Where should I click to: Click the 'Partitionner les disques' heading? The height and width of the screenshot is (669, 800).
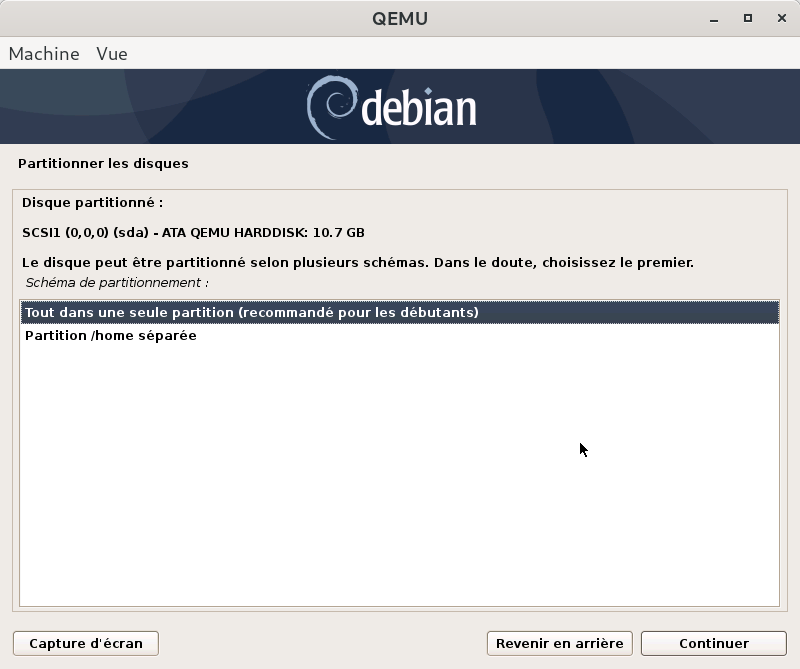(x=103, y=163)
